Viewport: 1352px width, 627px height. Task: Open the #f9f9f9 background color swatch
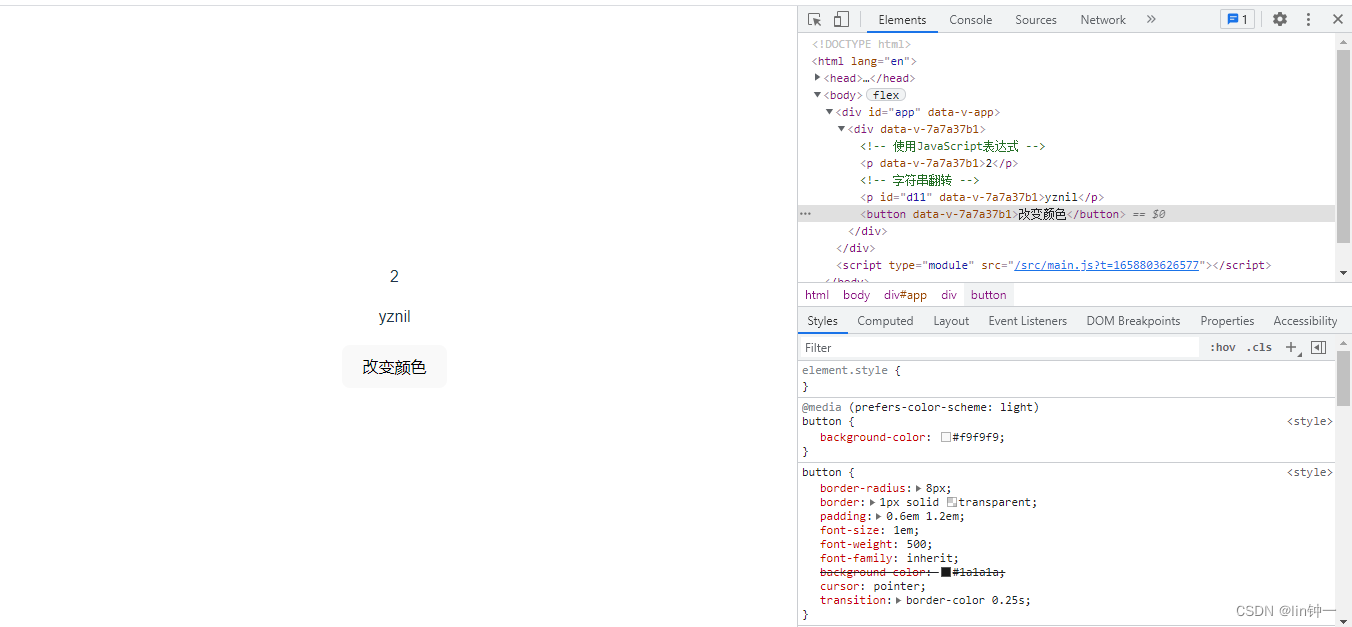tap(946, 437)
